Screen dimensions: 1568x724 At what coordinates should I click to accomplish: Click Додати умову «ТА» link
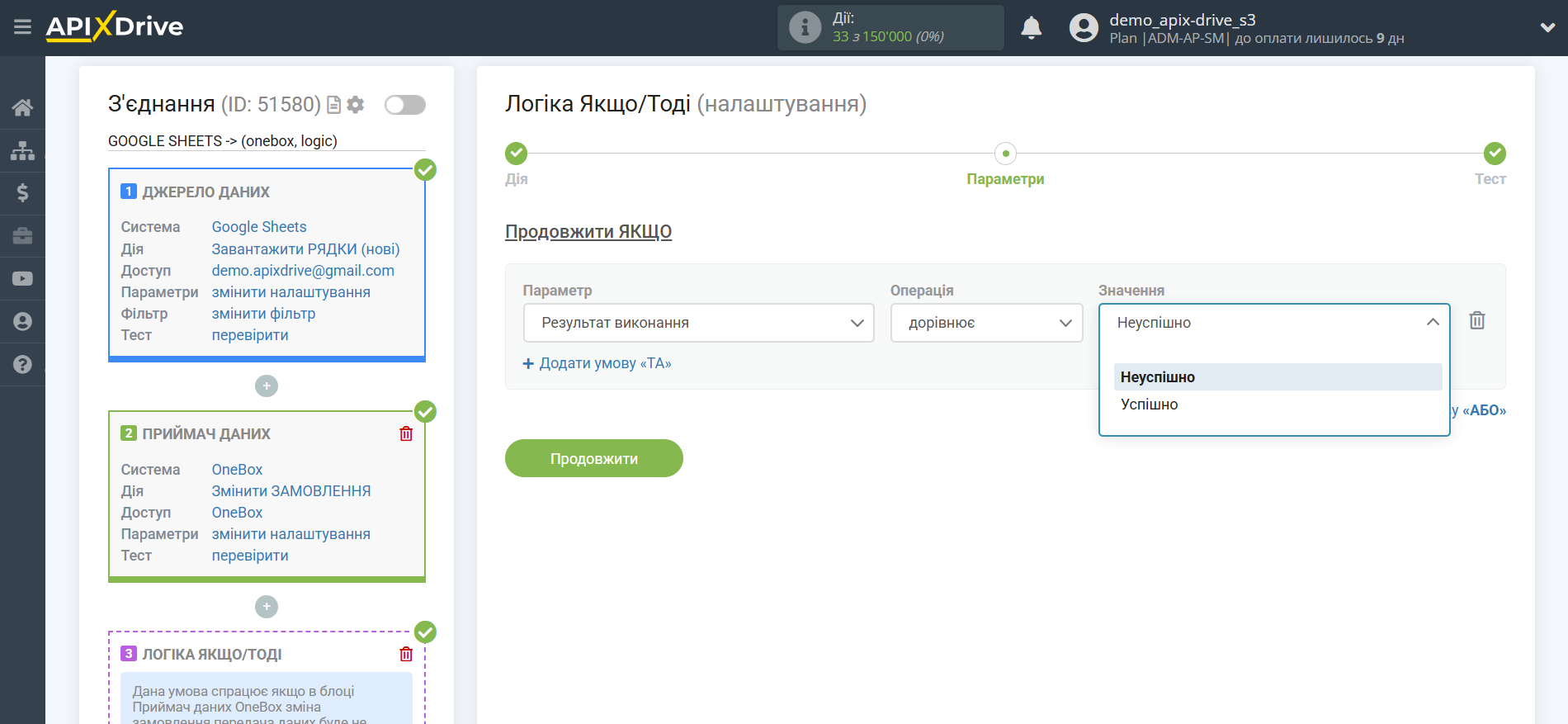click(597, 363)
